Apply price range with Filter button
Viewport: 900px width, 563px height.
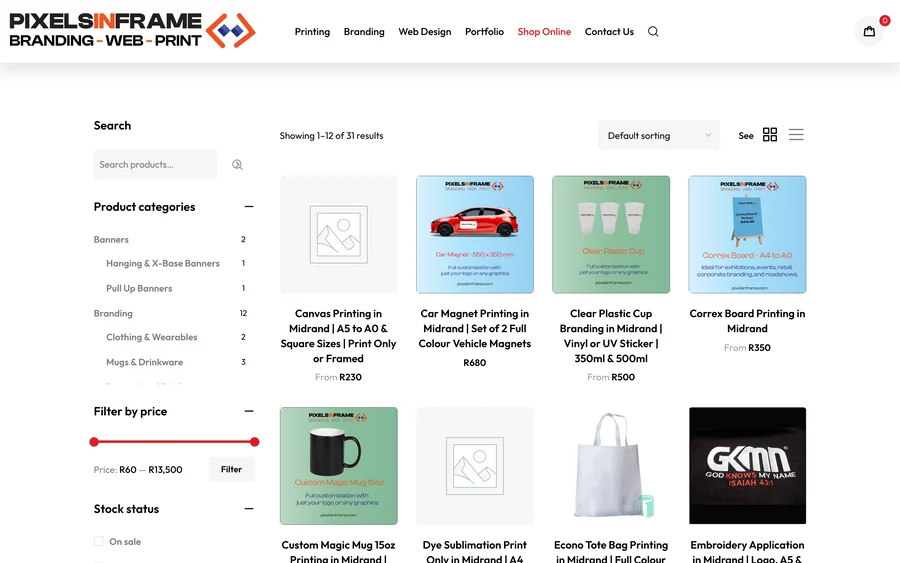[x=231, y=469]
